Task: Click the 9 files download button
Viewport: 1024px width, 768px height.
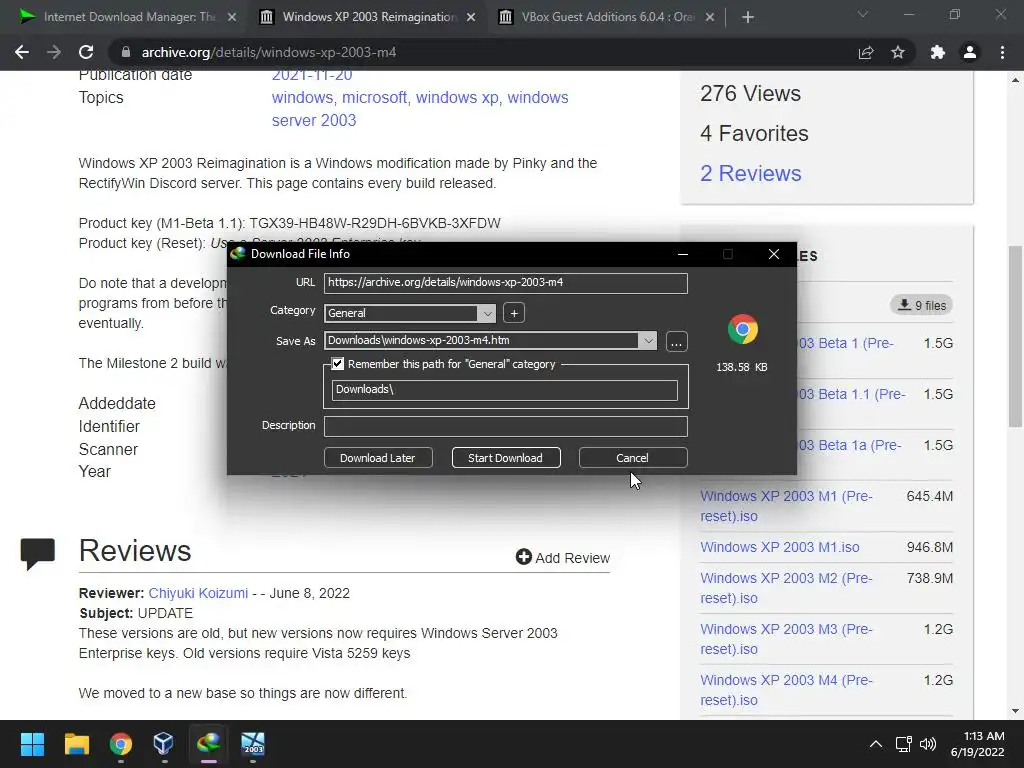Action: [x=921, y=305]
